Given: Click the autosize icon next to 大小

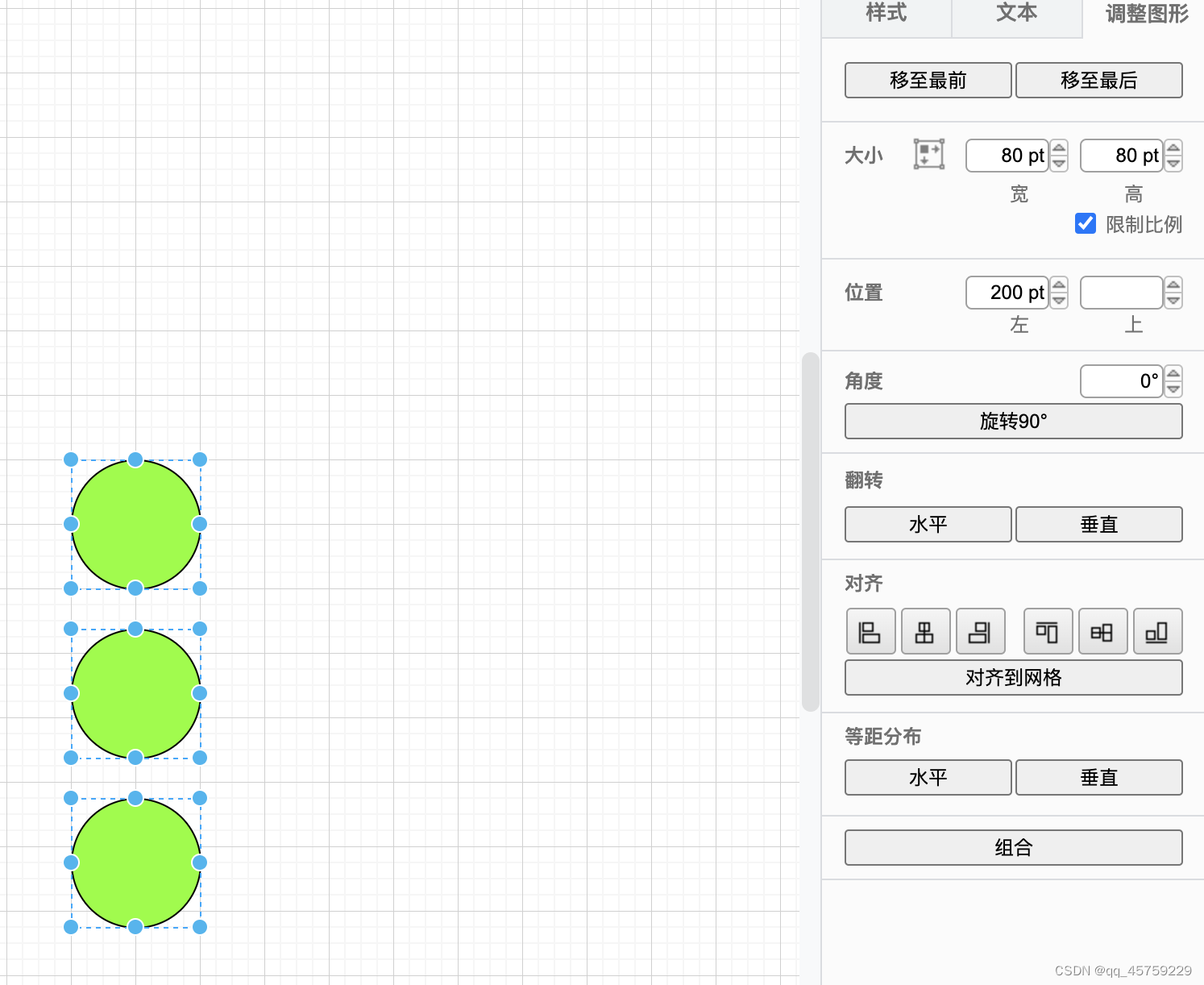Looking at the screenshot, I should 928,154.
